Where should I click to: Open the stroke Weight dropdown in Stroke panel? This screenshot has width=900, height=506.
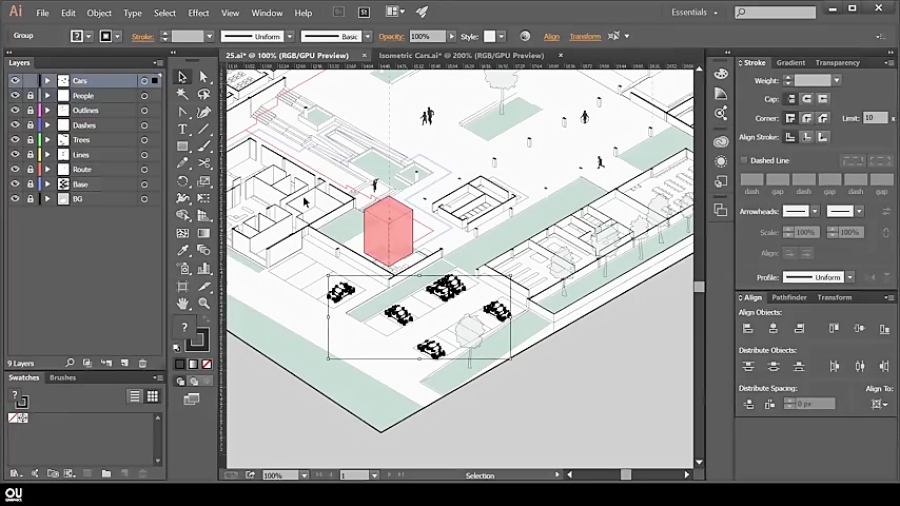[837, 80]
